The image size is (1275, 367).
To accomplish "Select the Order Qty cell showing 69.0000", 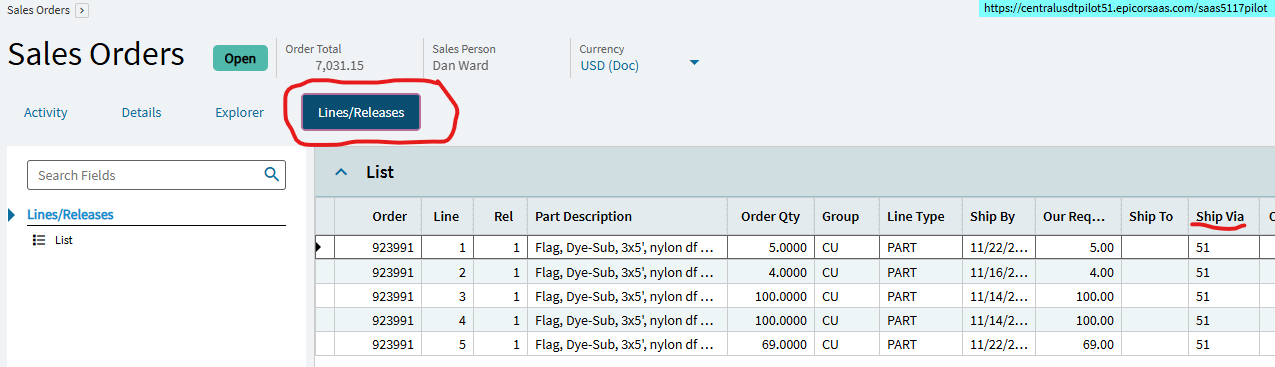I will (771, 344).
